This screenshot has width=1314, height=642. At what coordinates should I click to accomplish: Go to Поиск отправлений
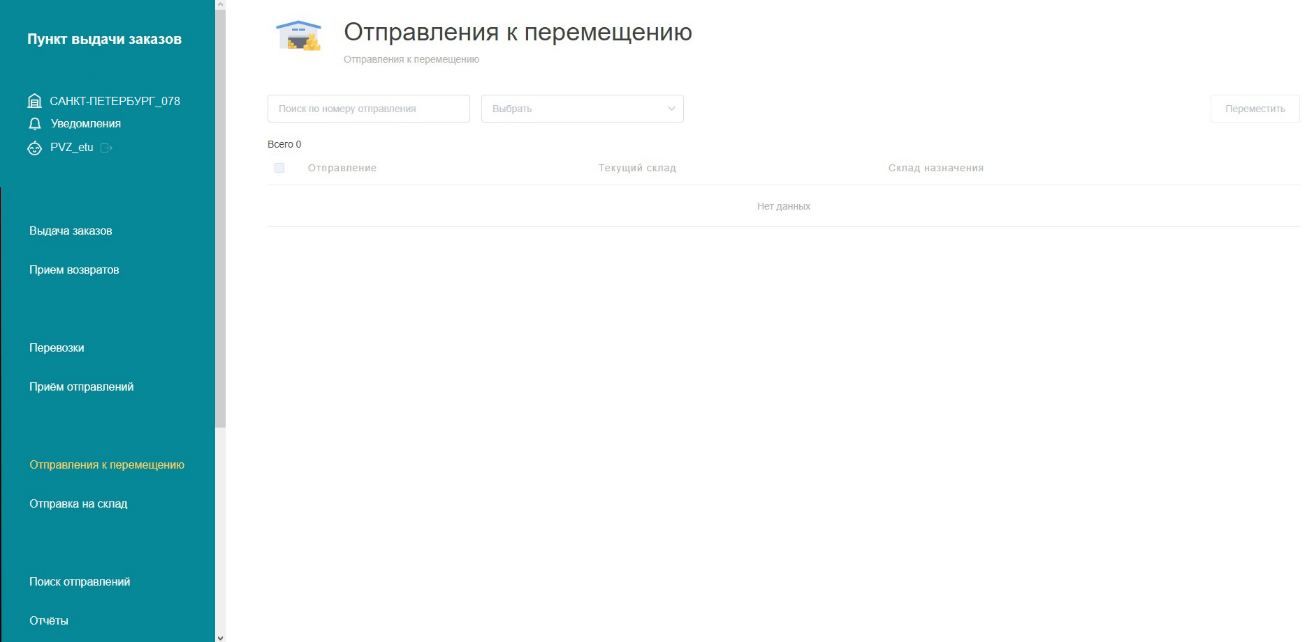pyautogui.click(x=80, y=582)
